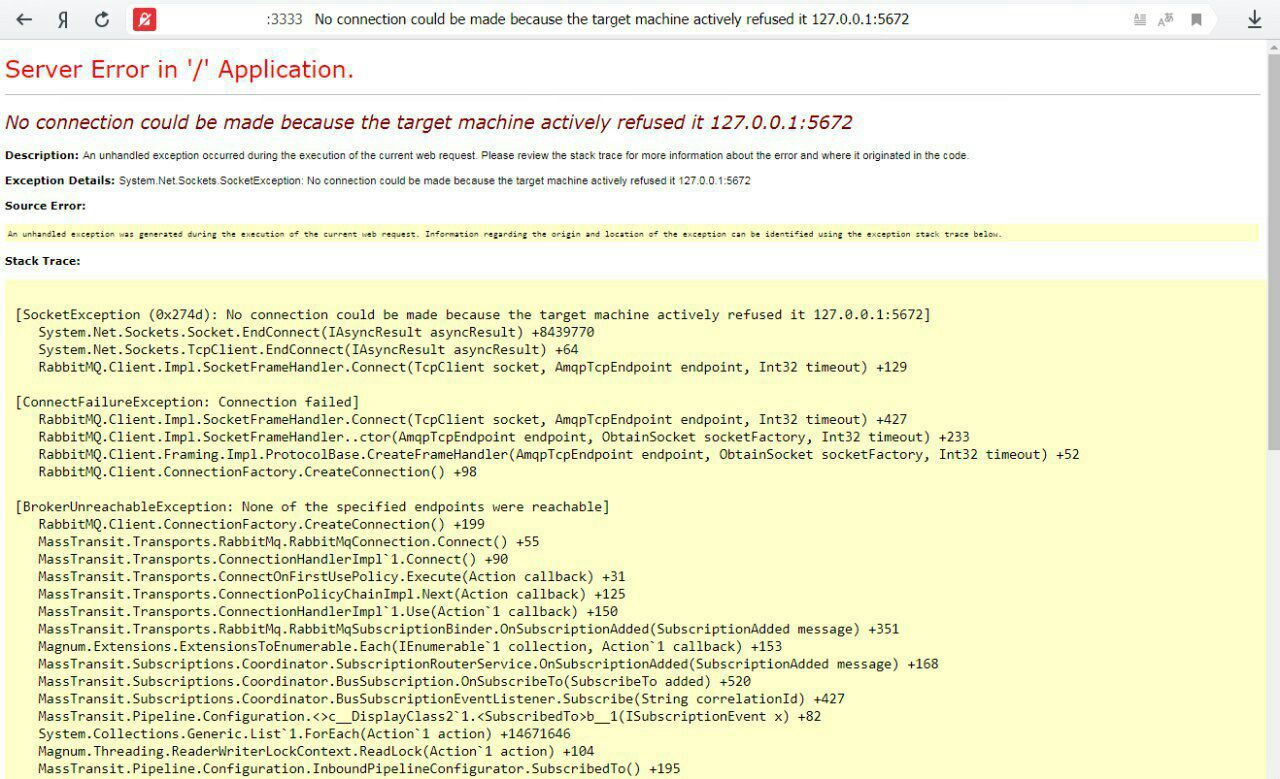Click ProtocolBase.CreateFrameHandler +52 line
Image resolution: width=1280 pixels, height=779 pixels.
coord(559,454)
